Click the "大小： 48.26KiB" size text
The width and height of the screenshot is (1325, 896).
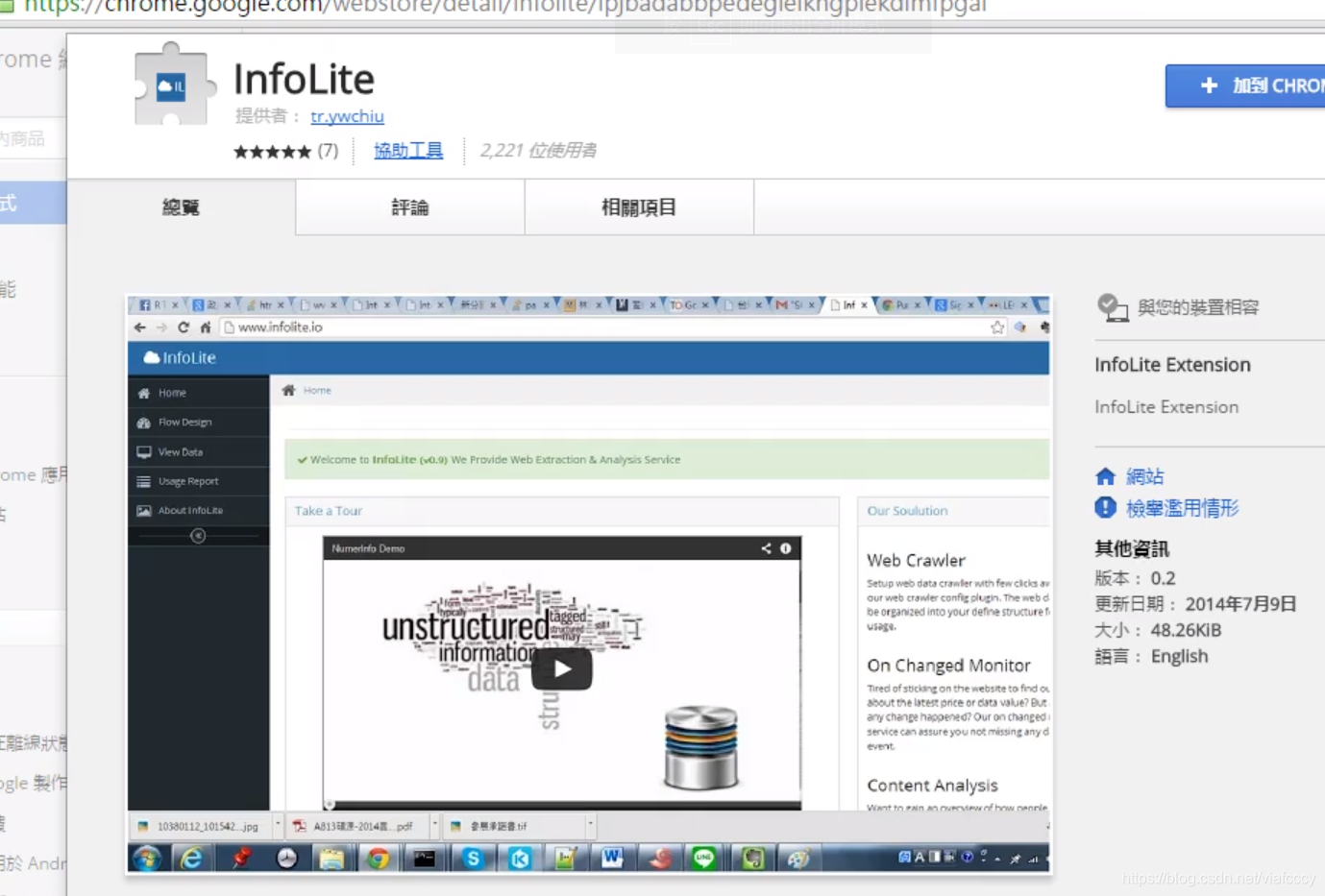pos(1158,630)
